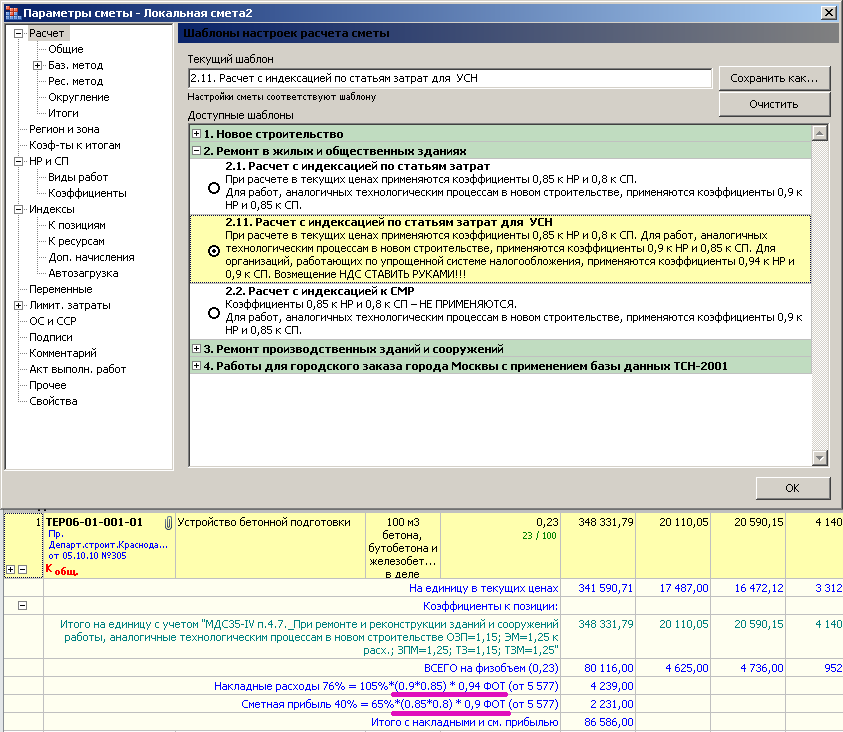Select Округление in the settings tree

click(x=78, y=97)
